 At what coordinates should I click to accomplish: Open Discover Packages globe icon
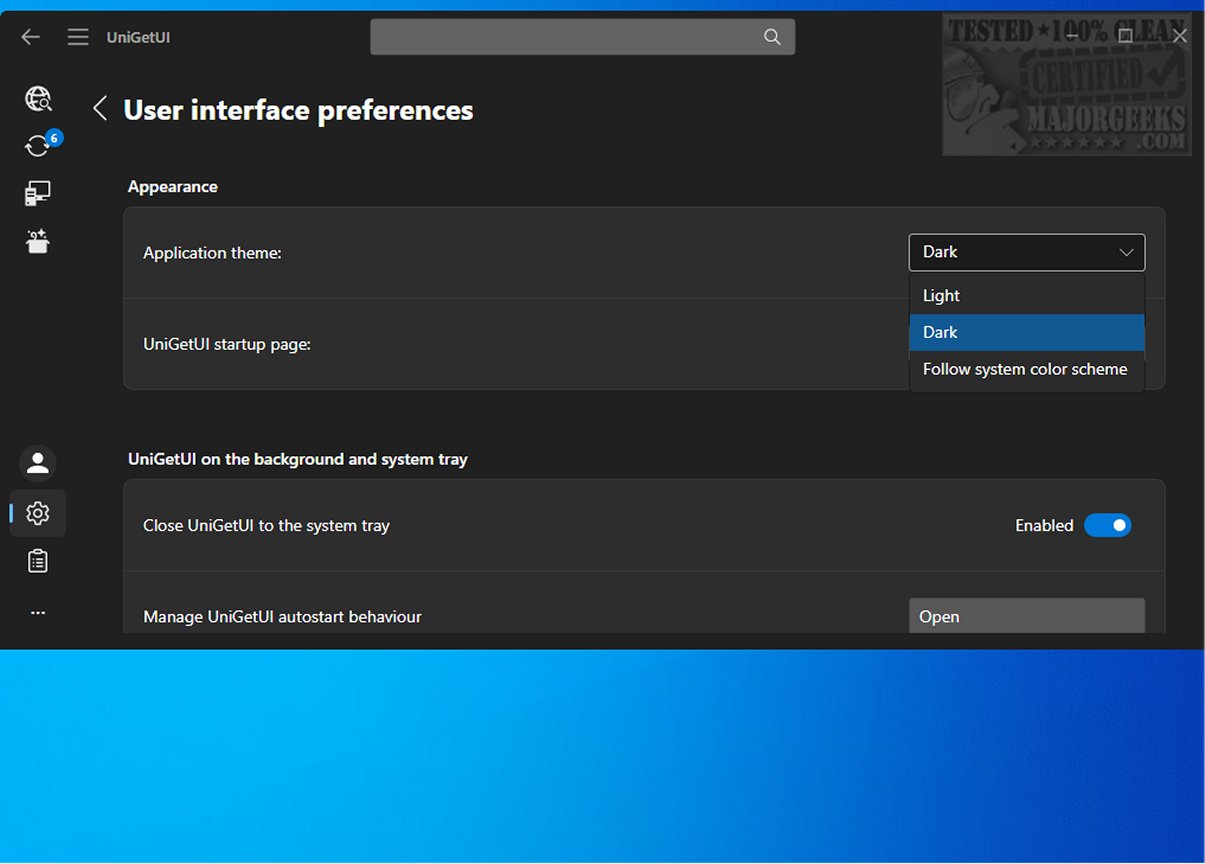pos(38,98)
